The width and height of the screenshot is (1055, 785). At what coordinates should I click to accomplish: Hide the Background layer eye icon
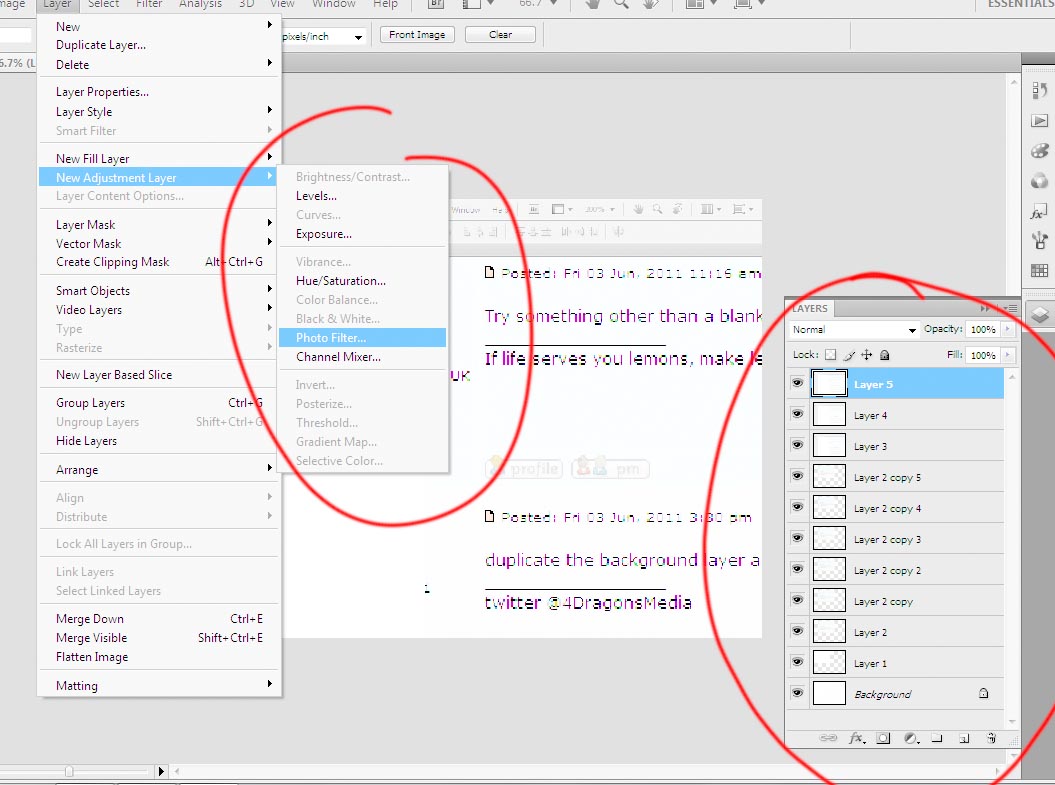797,694
